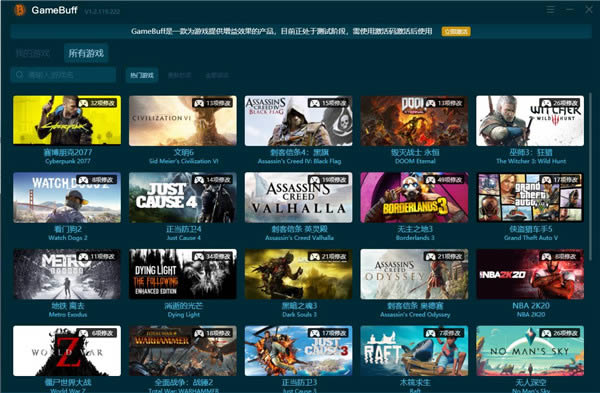Image resolution: width=600 pixels, height=393 pixels.
Task: Switch to the dimmed tab left of 所有游戏
Action: pos(33,53)
